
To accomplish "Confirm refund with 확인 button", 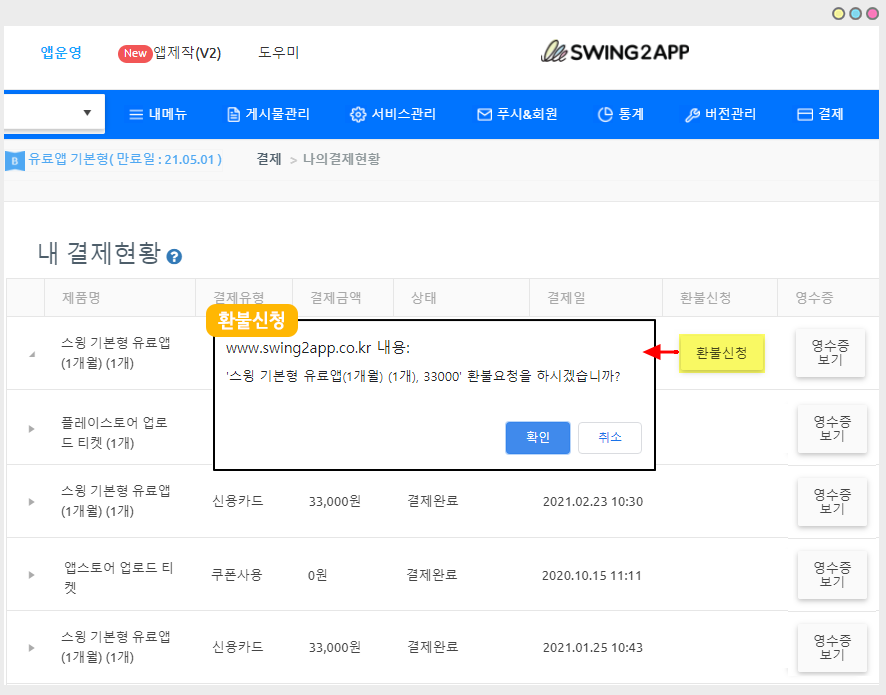I will click(537, 438).
